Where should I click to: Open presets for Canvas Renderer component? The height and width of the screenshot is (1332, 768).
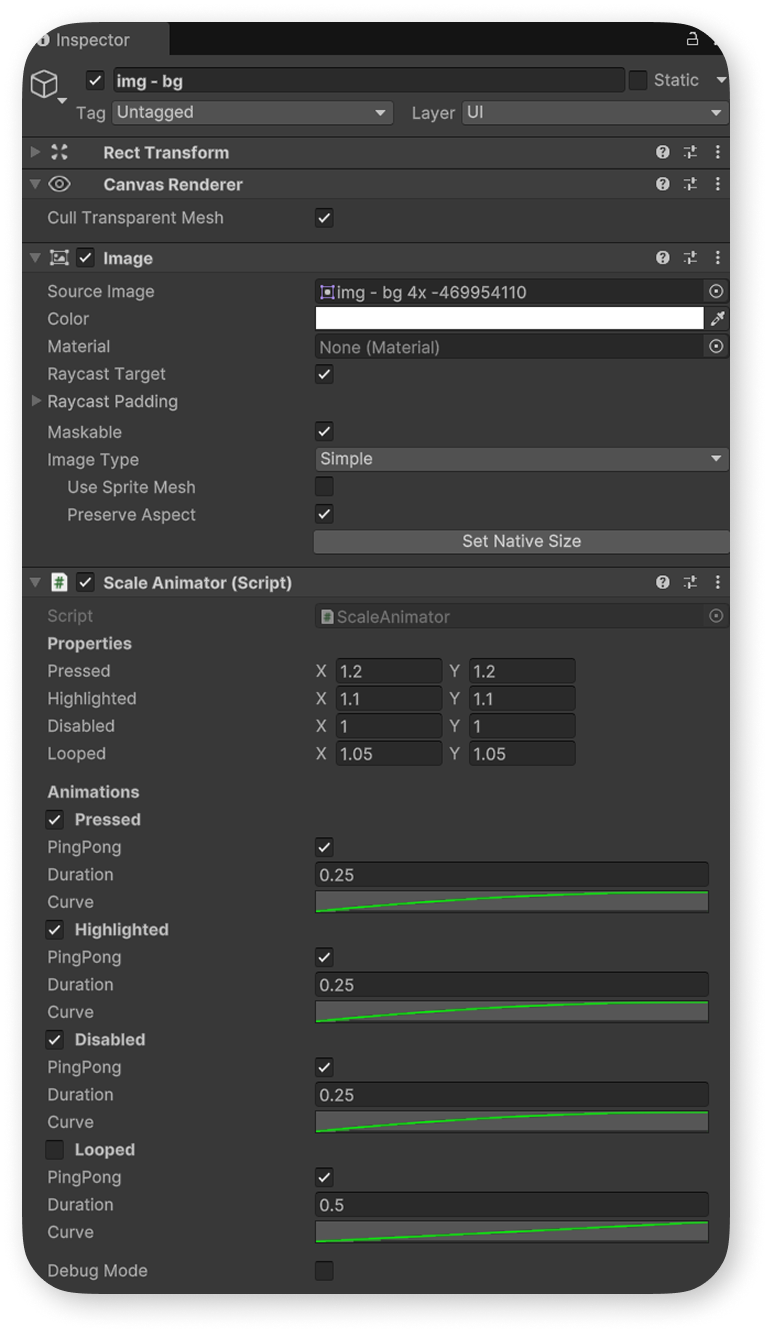click(690, 185)
